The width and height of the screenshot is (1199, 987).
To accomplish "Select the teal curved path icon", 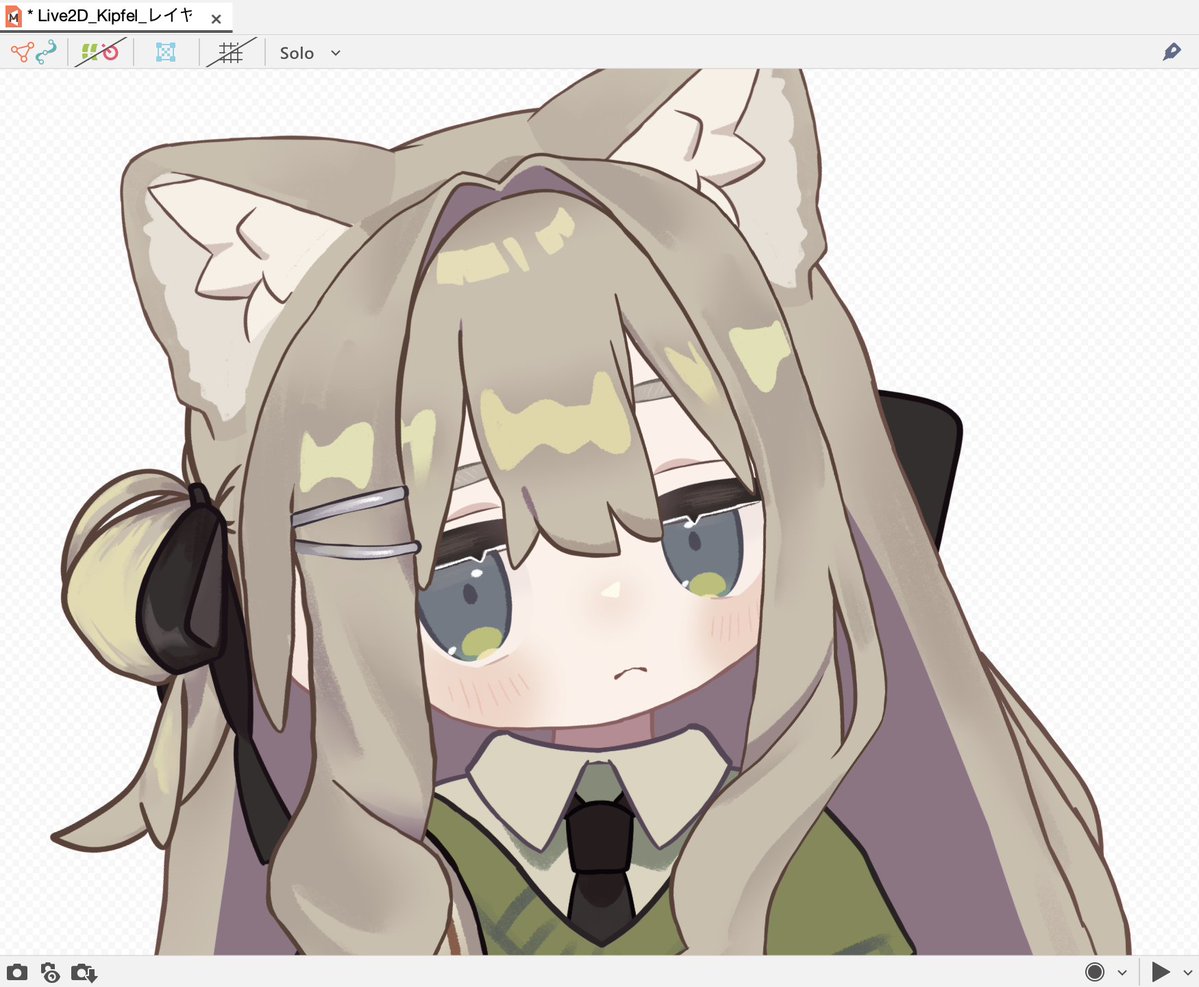I will coord(47,52).
